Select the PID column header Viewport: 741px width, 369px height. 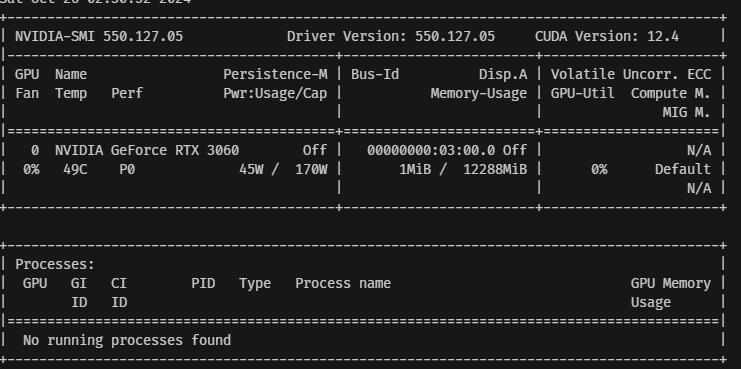203,283
